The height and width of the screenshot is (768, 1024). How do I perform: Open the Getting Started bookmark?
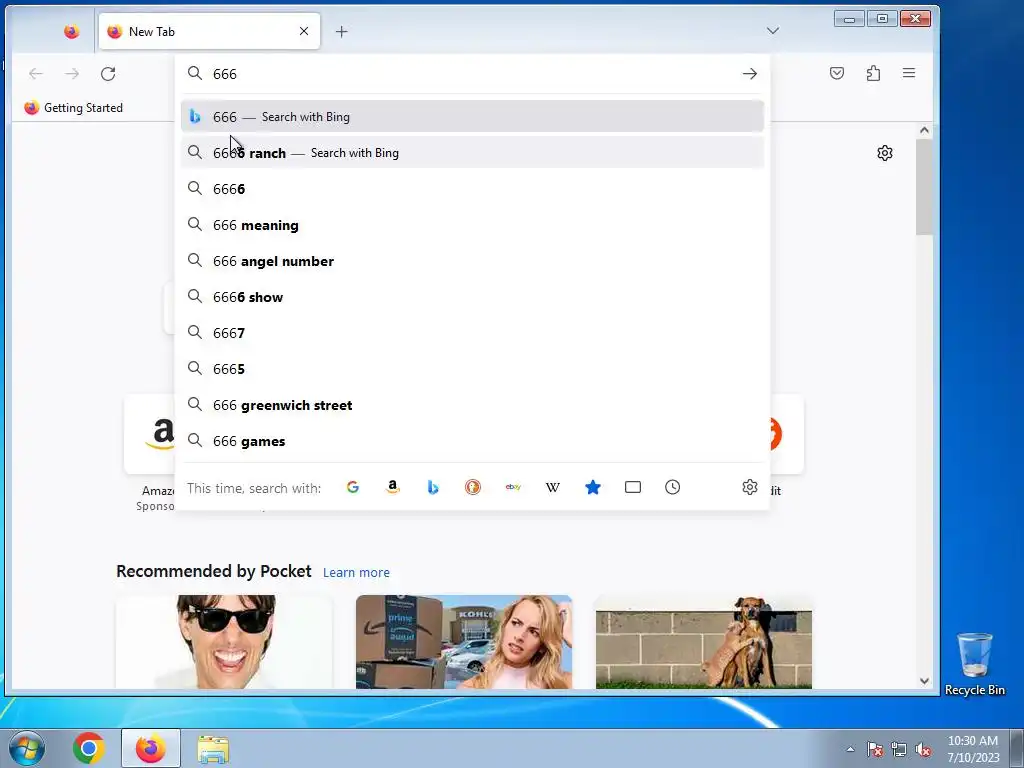[x=73, y=108]
